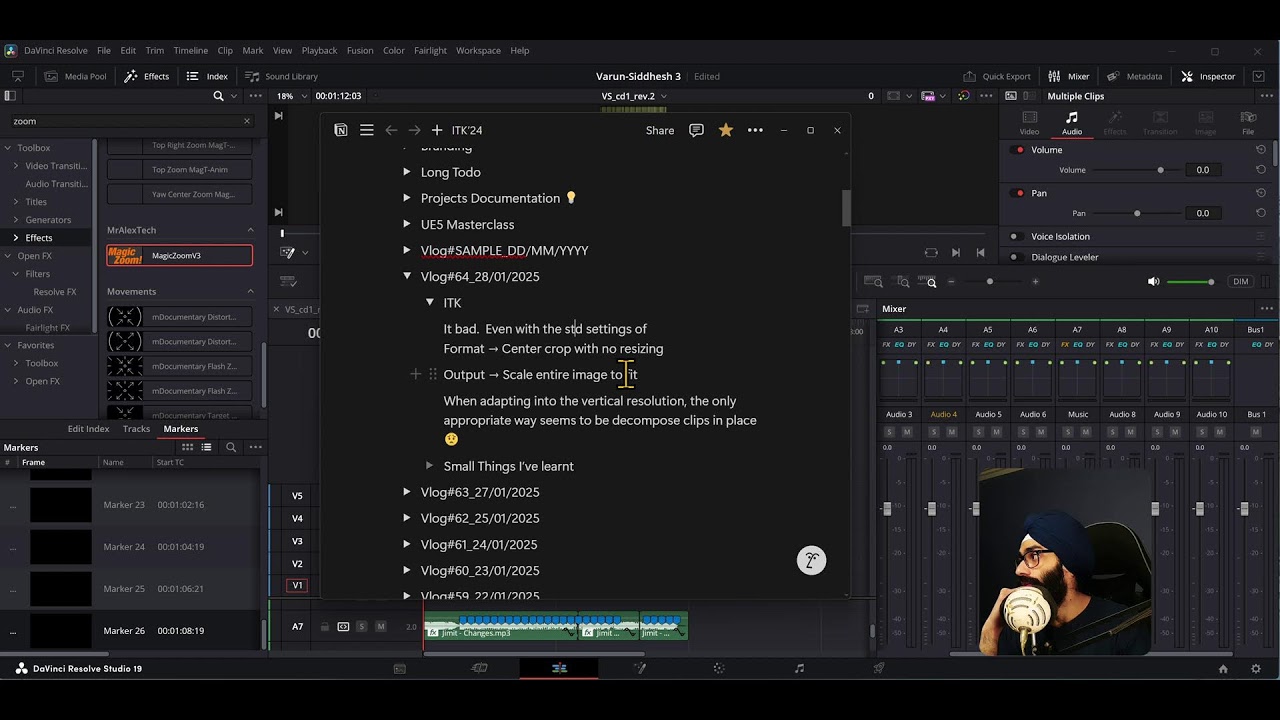Screen dimensions: 1280x720
Task: Enable Voice Isolation
Action: click(1014, 237)
